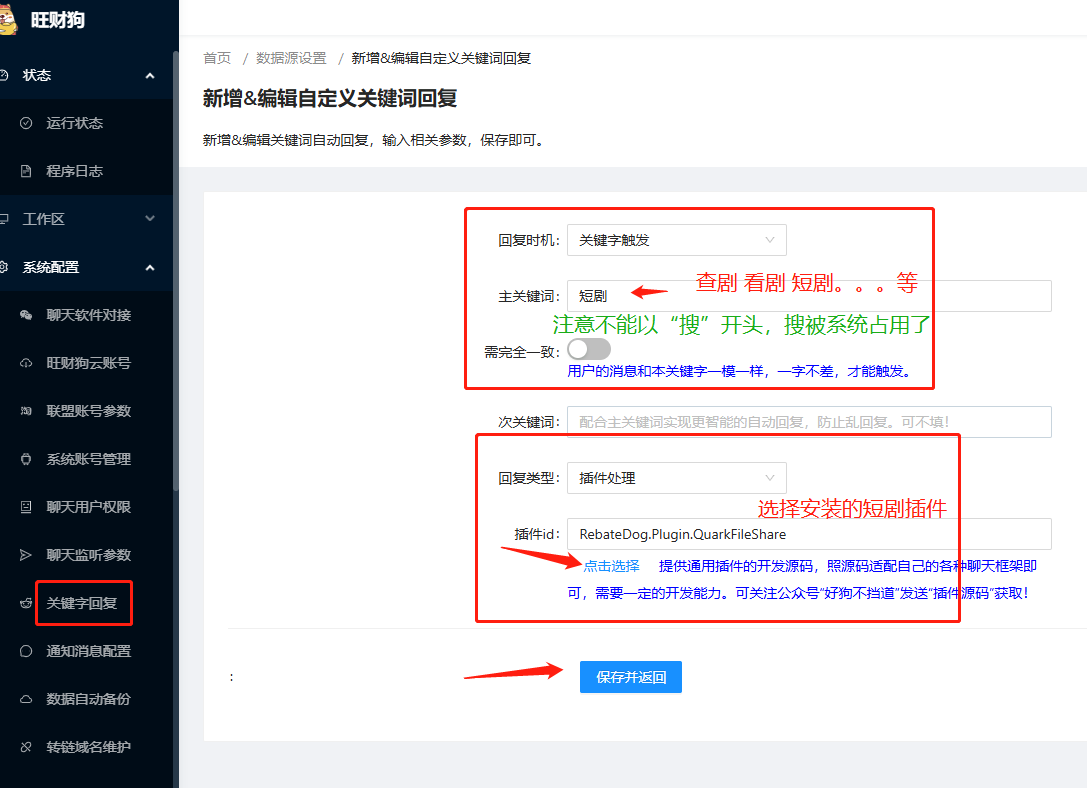This screenshot has height=788, width=1087.
Task: Click the 程序日志 document icon
Action: click(27, 171)
